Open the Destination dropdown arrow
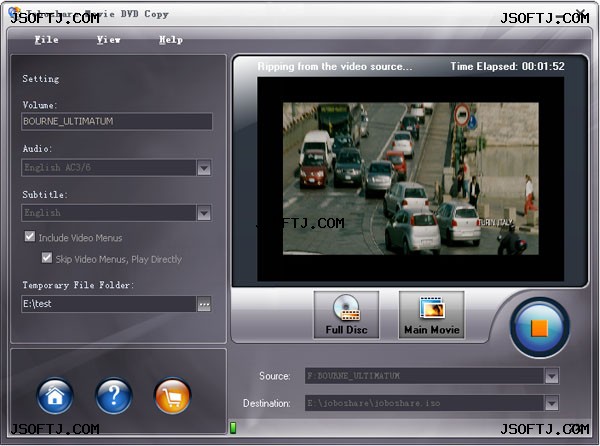 point(551,403)
